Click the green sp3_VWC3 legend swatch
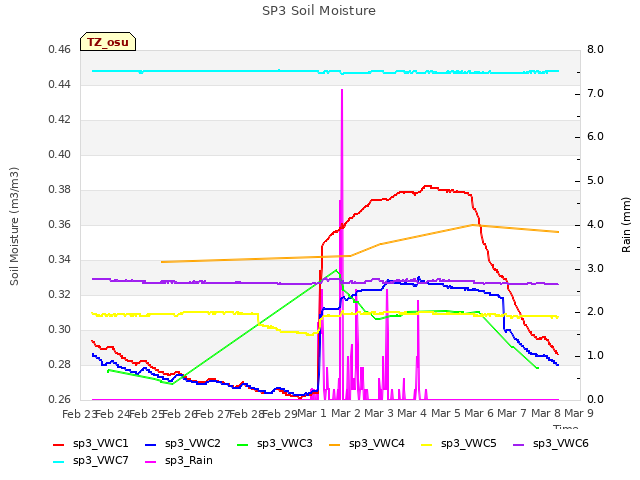 [x=243, y=444]
